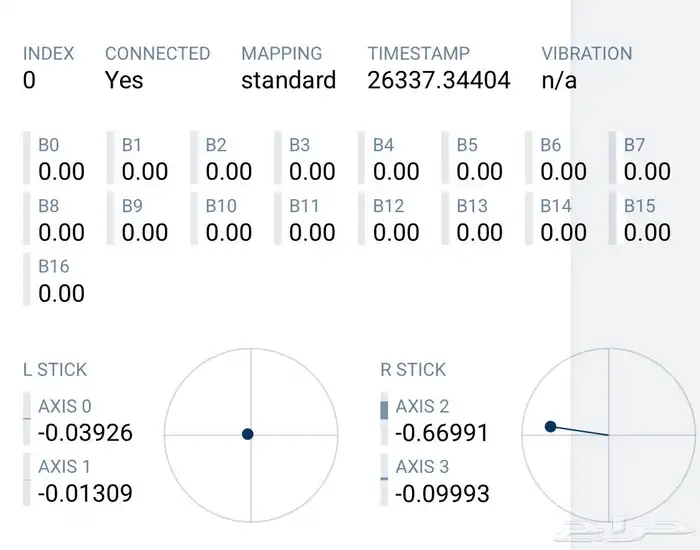This screenshot has width=700, height=550.
Task: Click the B5 button reading
Action: point(479,171)
